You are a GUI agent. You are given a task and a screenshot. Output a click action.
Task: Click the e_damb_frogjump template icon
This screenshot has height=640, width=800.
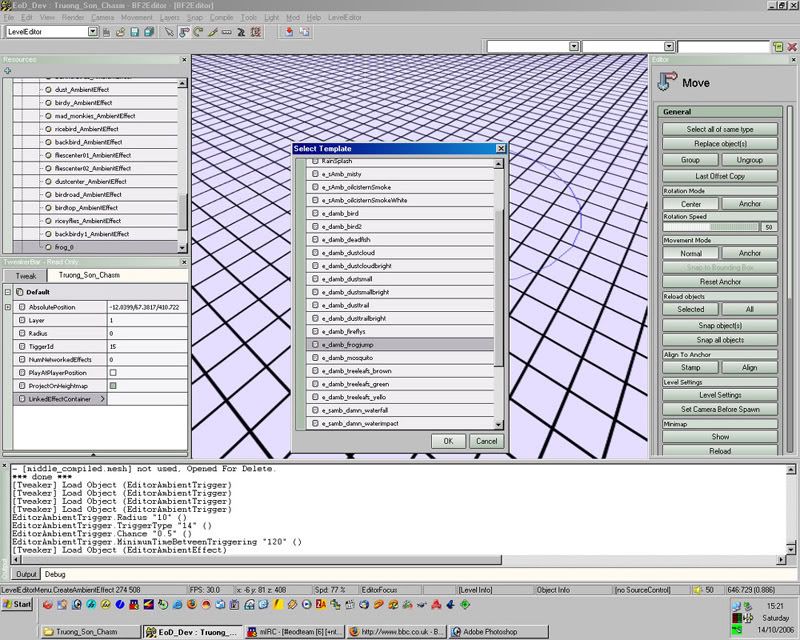[x=315, y=344]
